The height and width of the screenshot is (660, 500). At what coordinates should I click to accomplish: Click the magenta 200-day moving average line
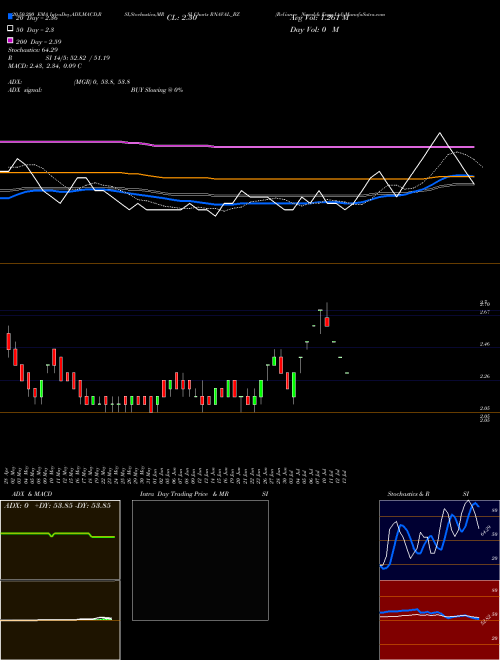click(x=237, y=146)
